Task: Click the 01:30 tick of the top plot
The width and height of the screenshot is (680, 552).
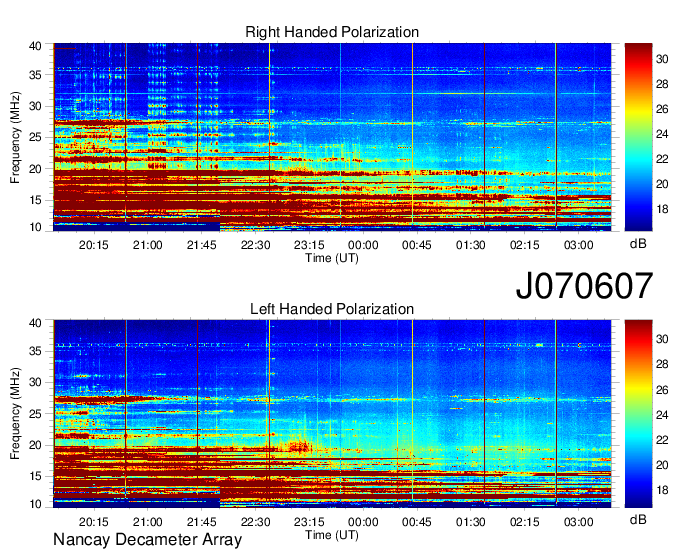Action: (471, 245)
